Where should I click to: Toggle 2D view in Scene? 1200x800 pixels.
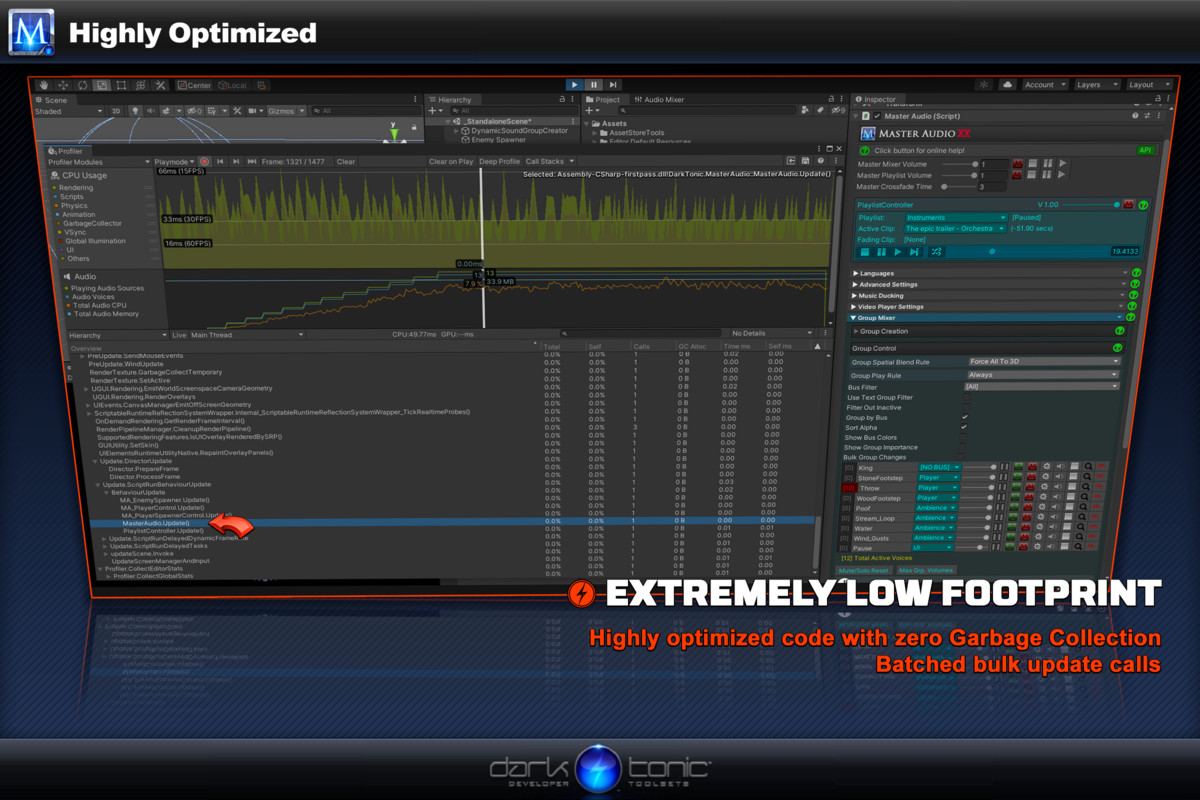(x=116, y=111)
